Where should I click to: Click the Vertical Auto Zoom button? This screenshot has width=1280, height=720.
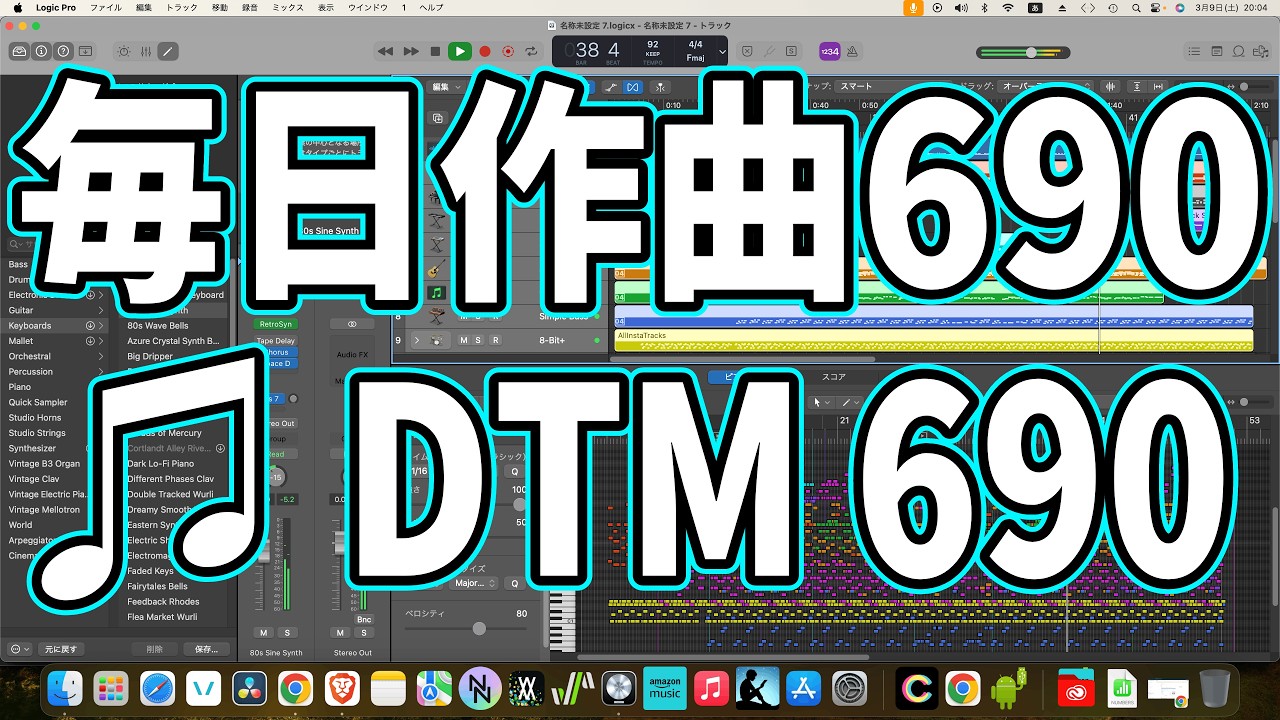pyautogui.click(x=1138, y=87)
